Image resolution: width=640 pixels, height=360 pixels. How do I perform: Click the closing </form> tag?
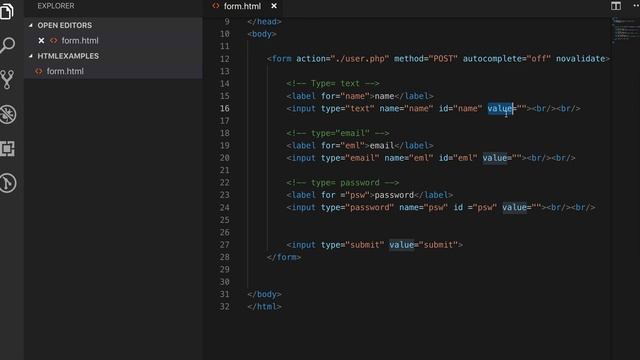(284, 257)
